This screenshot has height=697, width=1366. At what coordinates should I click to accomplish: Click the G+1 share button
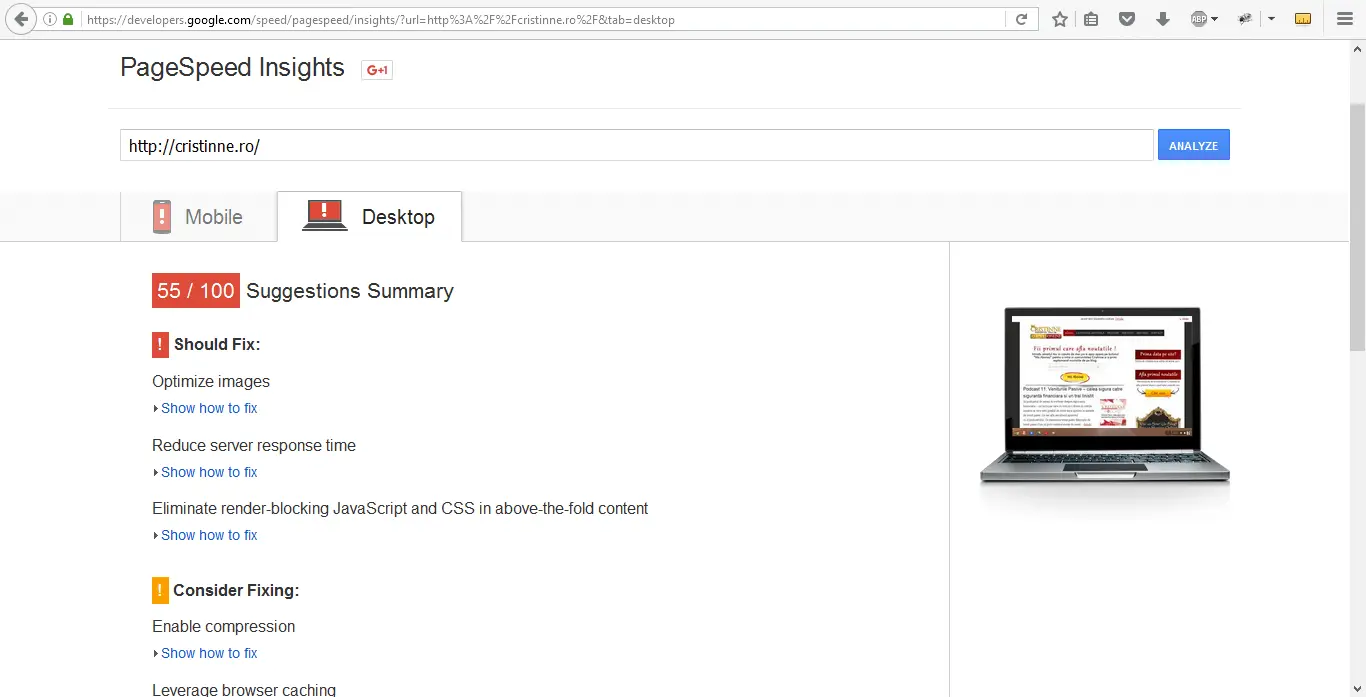pyautogui.click(x=377, y=69)
